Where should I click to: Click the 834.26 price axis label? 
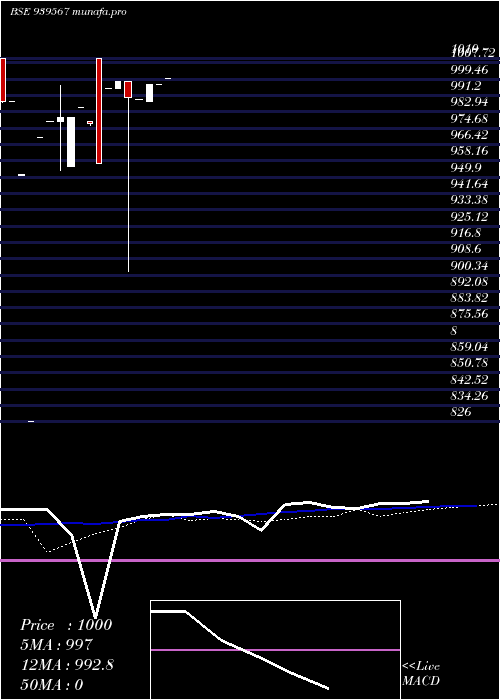point(469,396)
